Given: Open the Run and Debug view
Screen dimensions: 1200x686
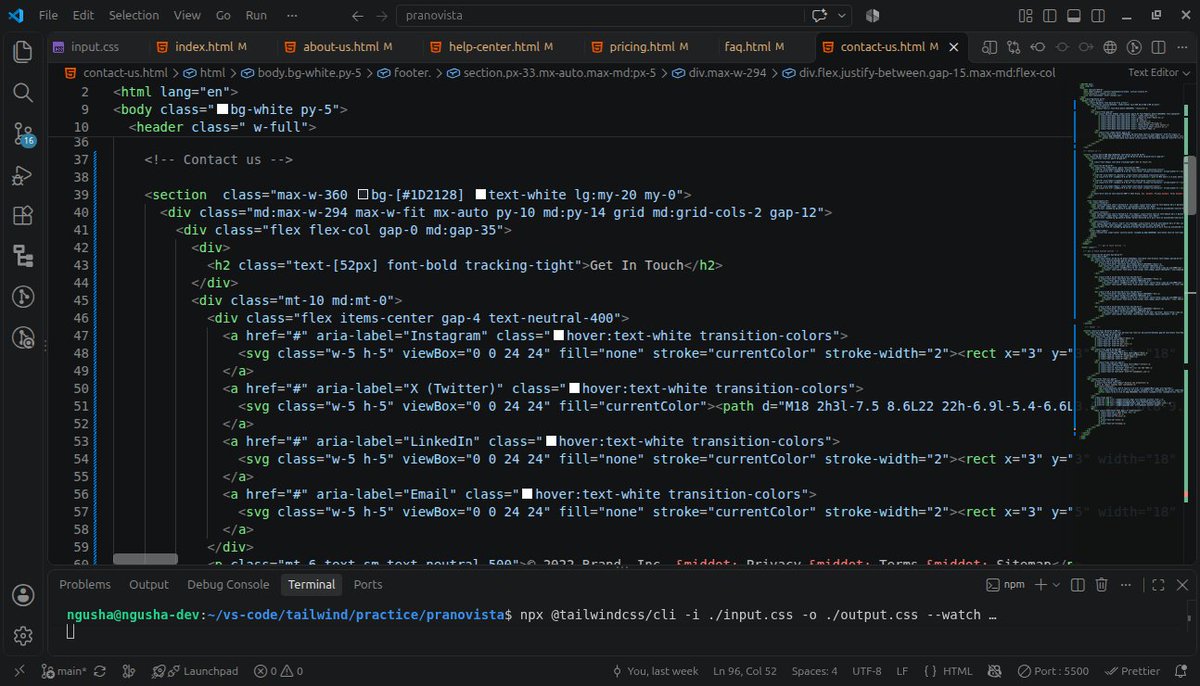Looking at the screenshot, I should pos(23,175).
